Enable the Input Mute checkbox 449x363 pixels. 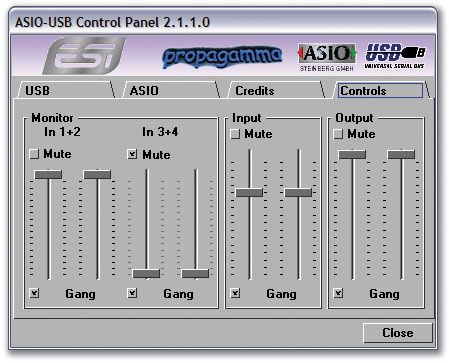click(235, 134)
